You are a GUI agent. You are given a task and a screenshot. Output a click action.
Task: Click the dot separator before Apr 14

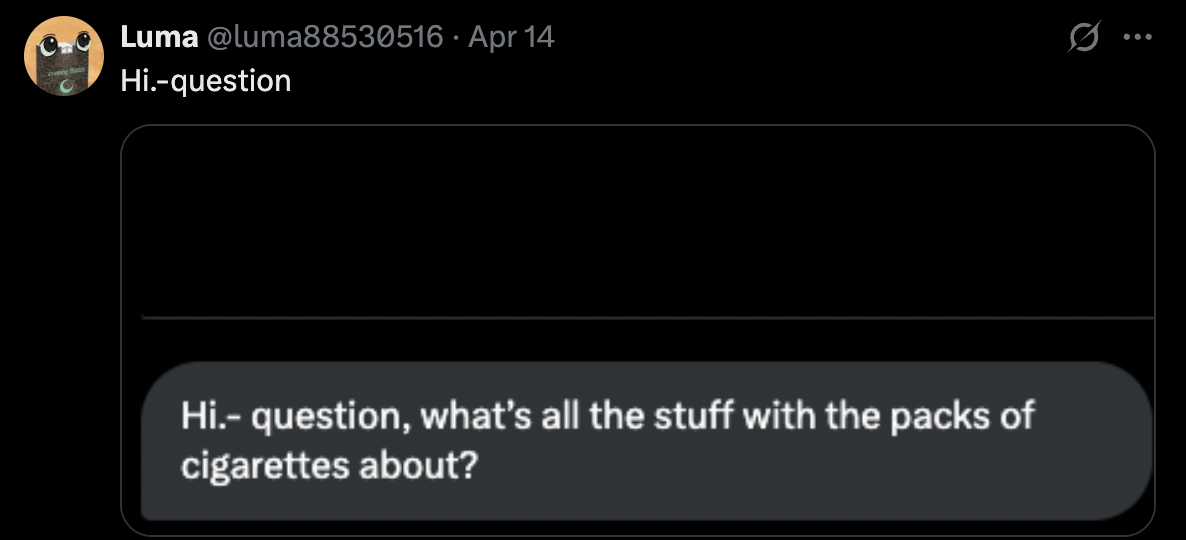click(456, 37)
